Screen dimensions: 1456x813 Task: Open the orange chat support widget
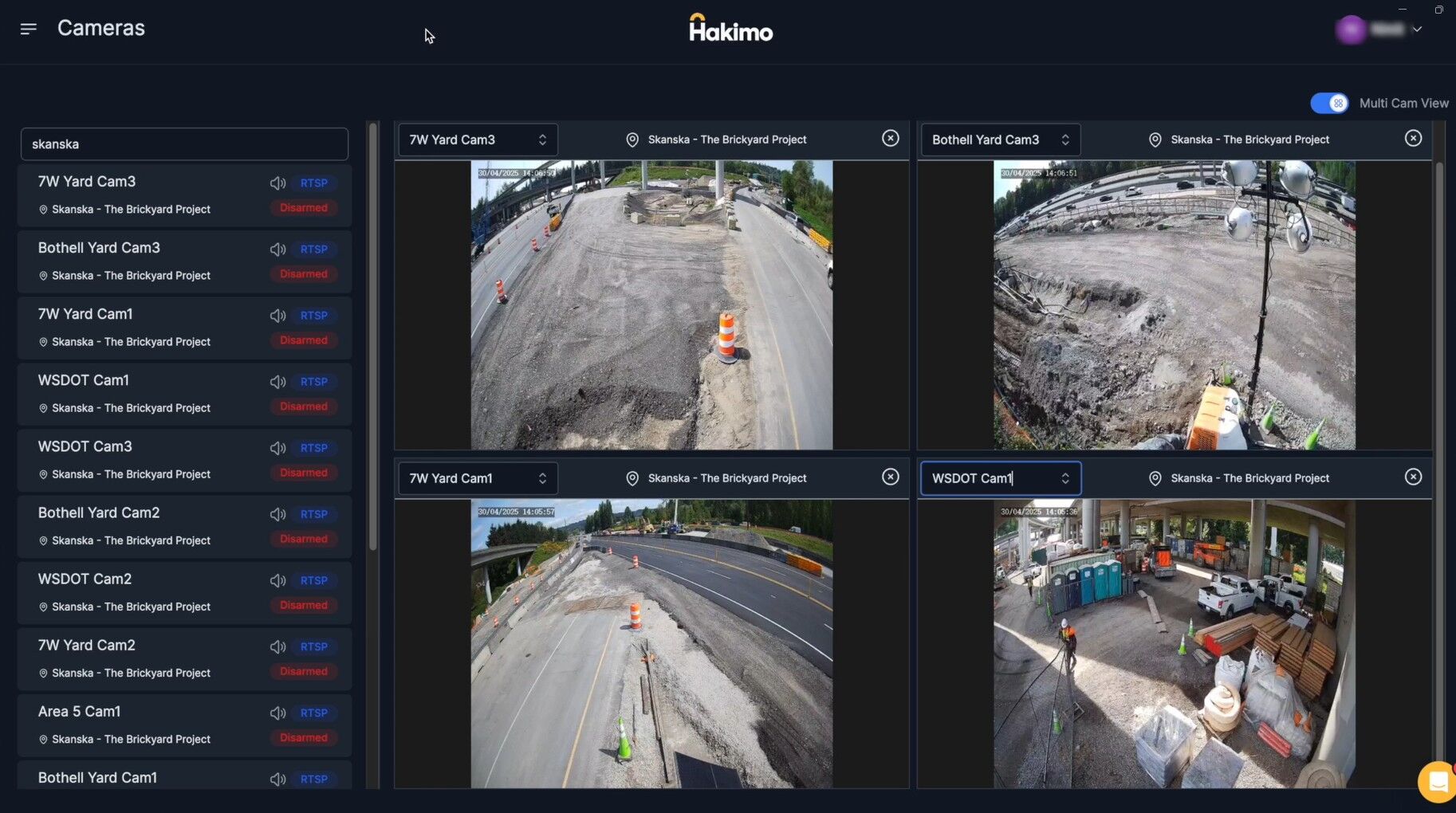1437,782
